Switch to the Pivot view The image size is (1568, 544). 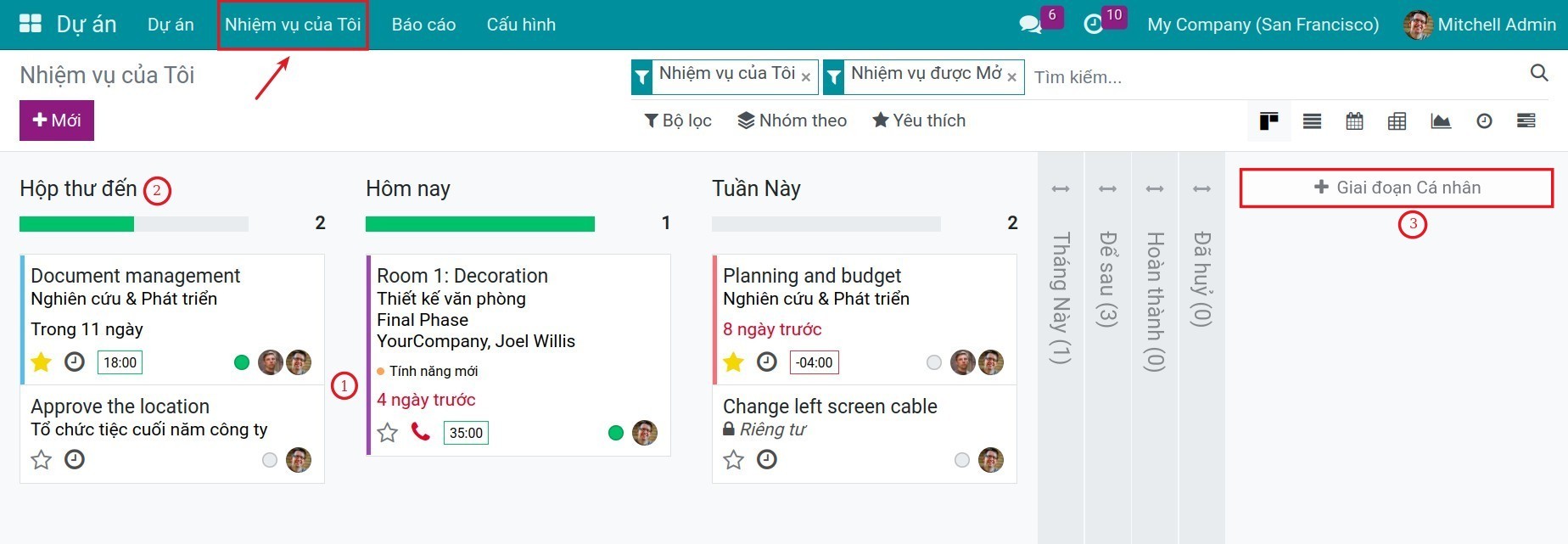(1397, 121)
